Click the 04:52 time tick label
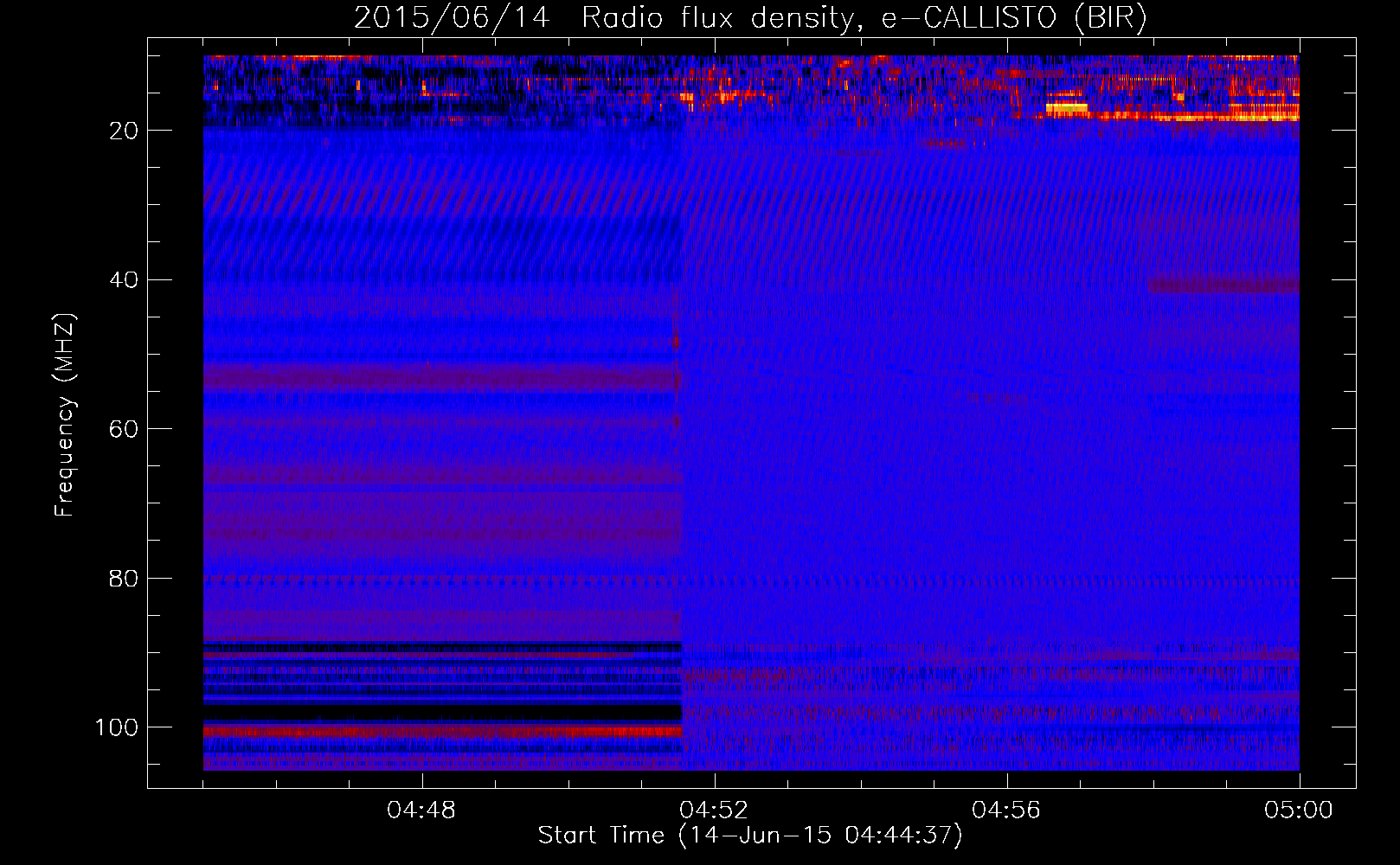This screenshot has height=865, width=1400. (714, 811)
